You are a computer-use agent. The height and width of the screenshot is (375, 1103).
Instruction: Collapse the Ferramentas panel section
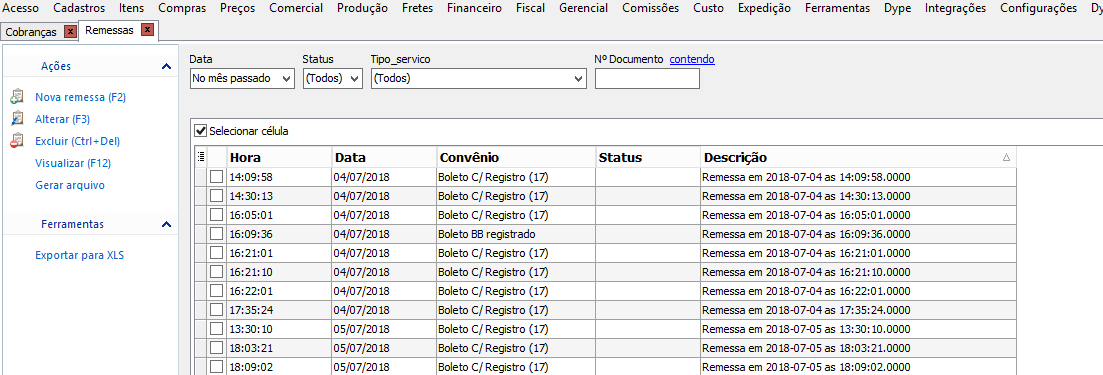point(166,224)
